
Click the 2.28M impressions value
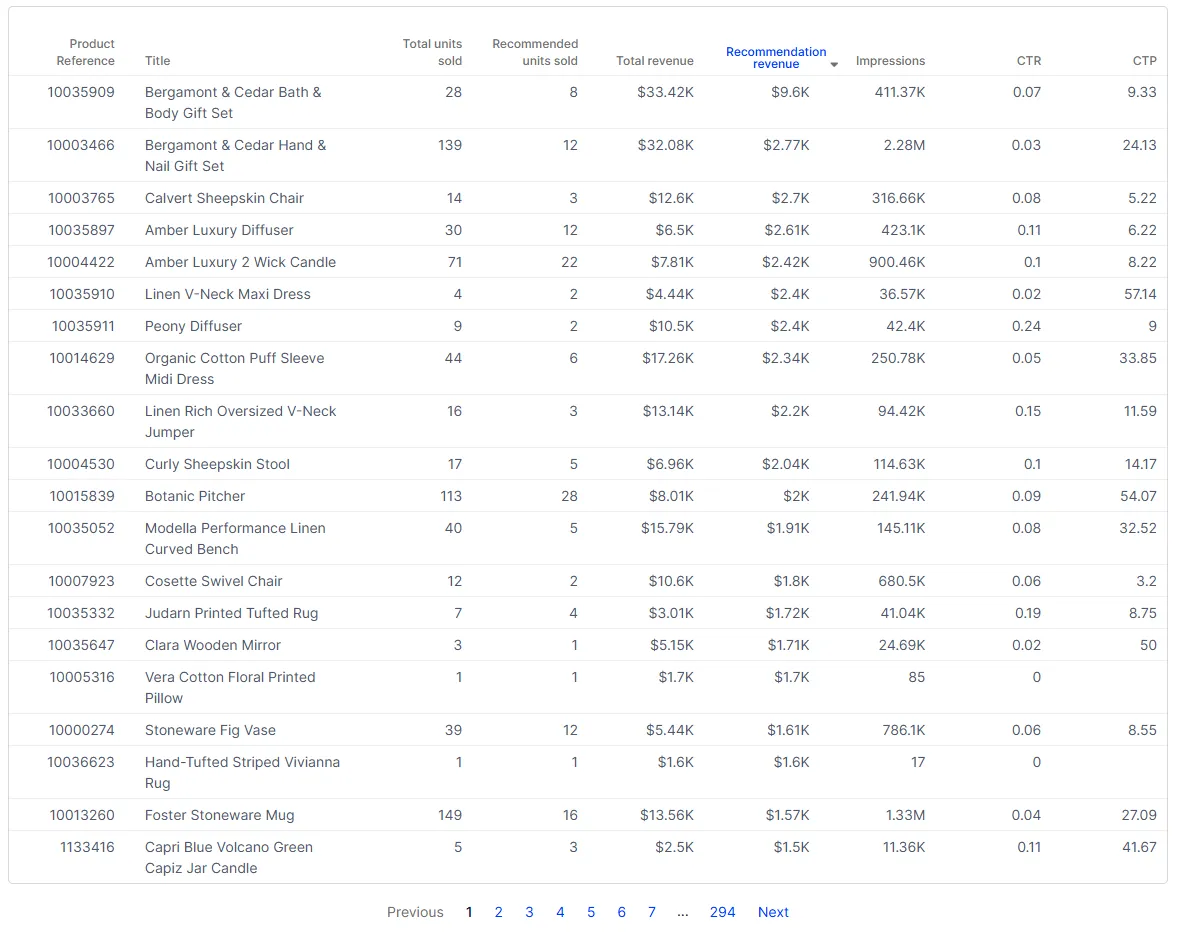[904, 145]
